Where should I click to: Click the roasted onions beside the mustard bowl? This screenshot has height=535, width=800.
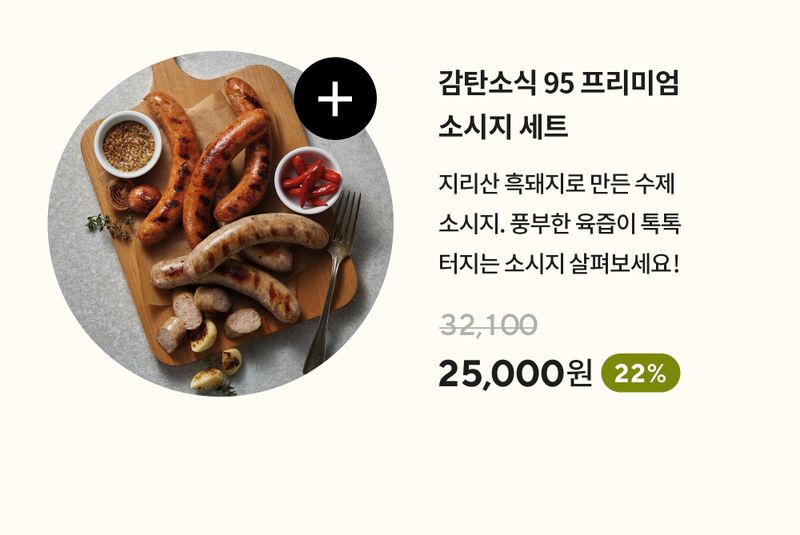tap(134, 196)
